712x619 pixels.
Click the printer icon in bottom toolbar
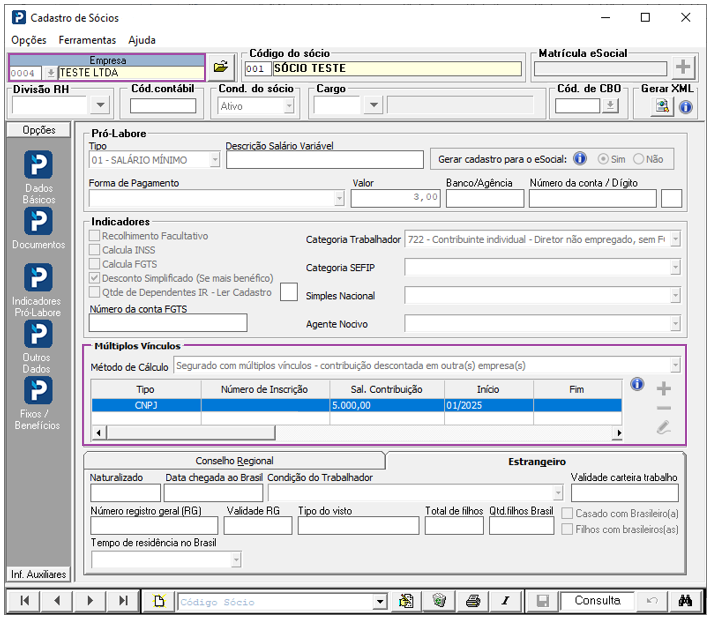(x=473, y=601)
